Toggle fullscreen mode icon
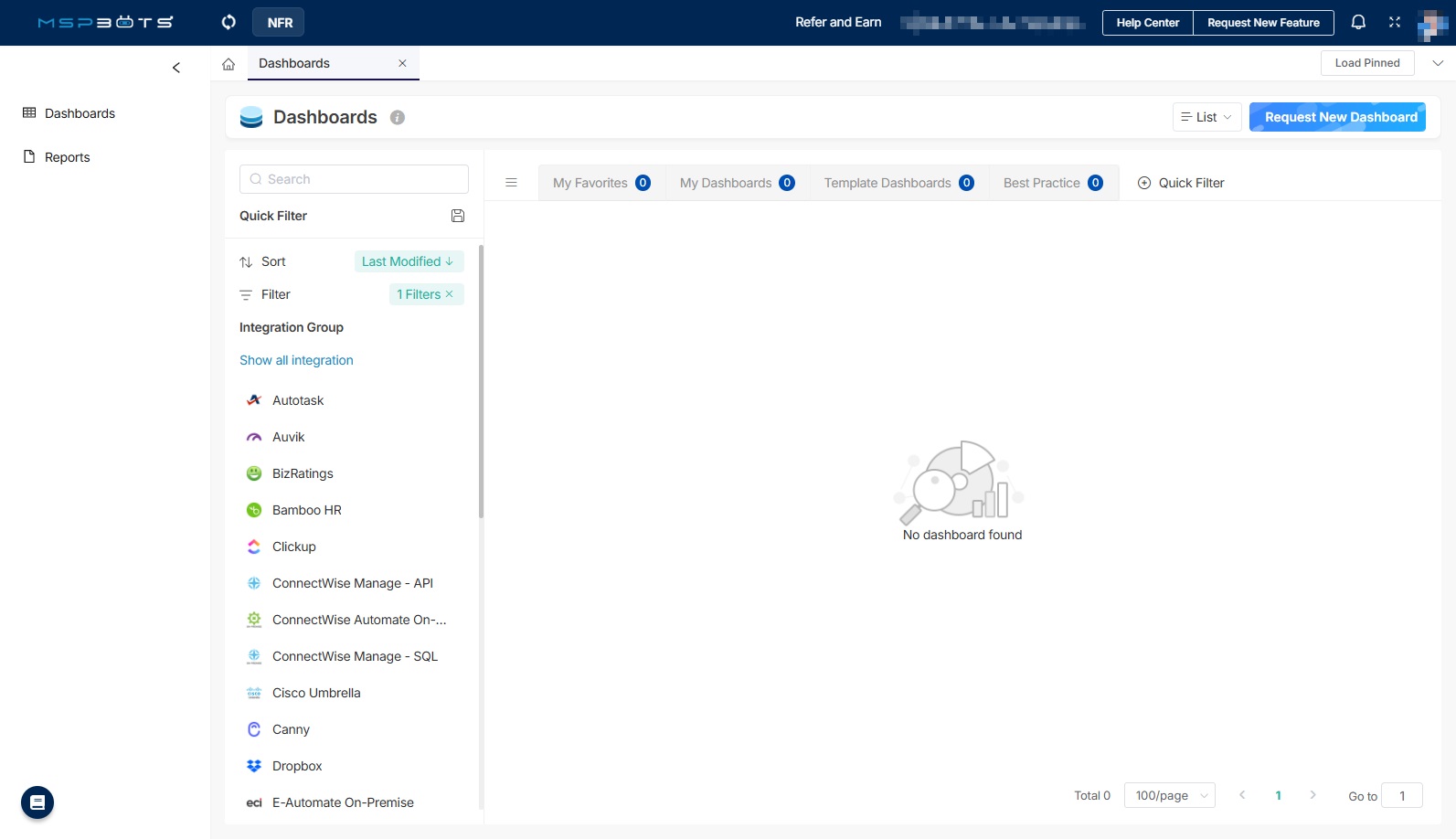This screenshot has height=839, width=1456. [x=1395, y=22]
